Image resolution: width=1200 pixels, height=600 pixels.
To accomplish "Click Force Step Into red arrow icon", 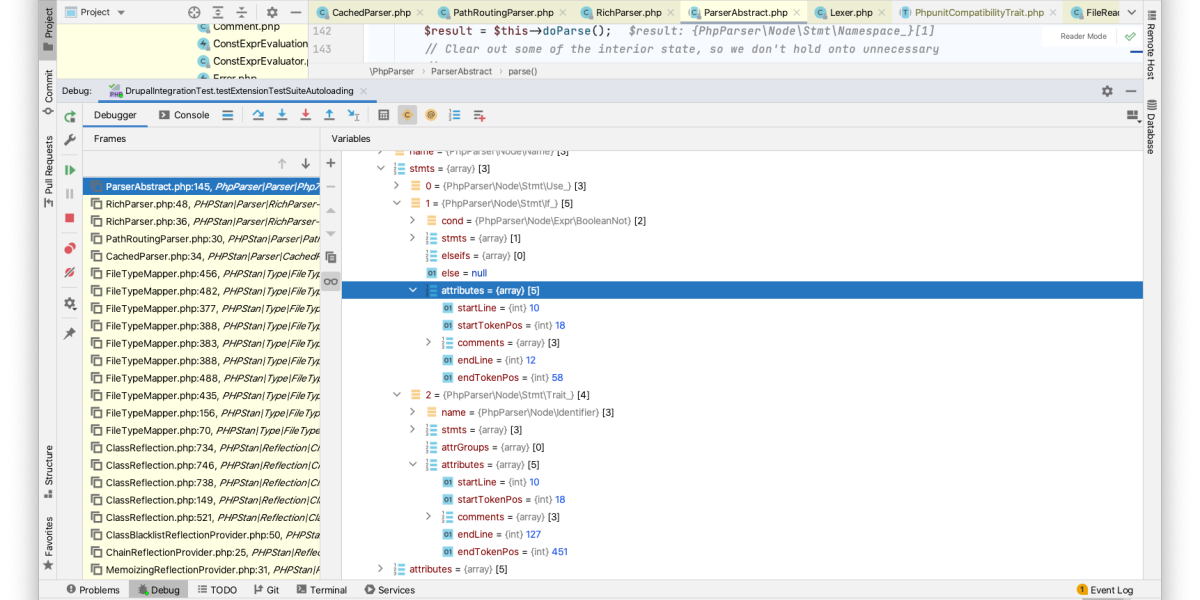I will click(x=306, y=115).
